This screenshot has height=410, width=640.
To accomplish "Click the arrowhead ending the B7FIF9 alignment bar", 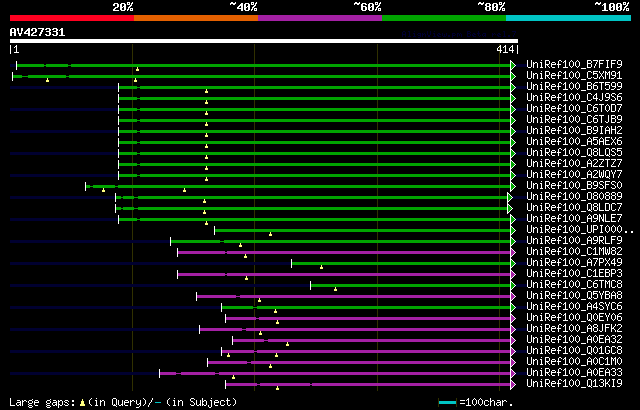I will (x=513, y=65).
